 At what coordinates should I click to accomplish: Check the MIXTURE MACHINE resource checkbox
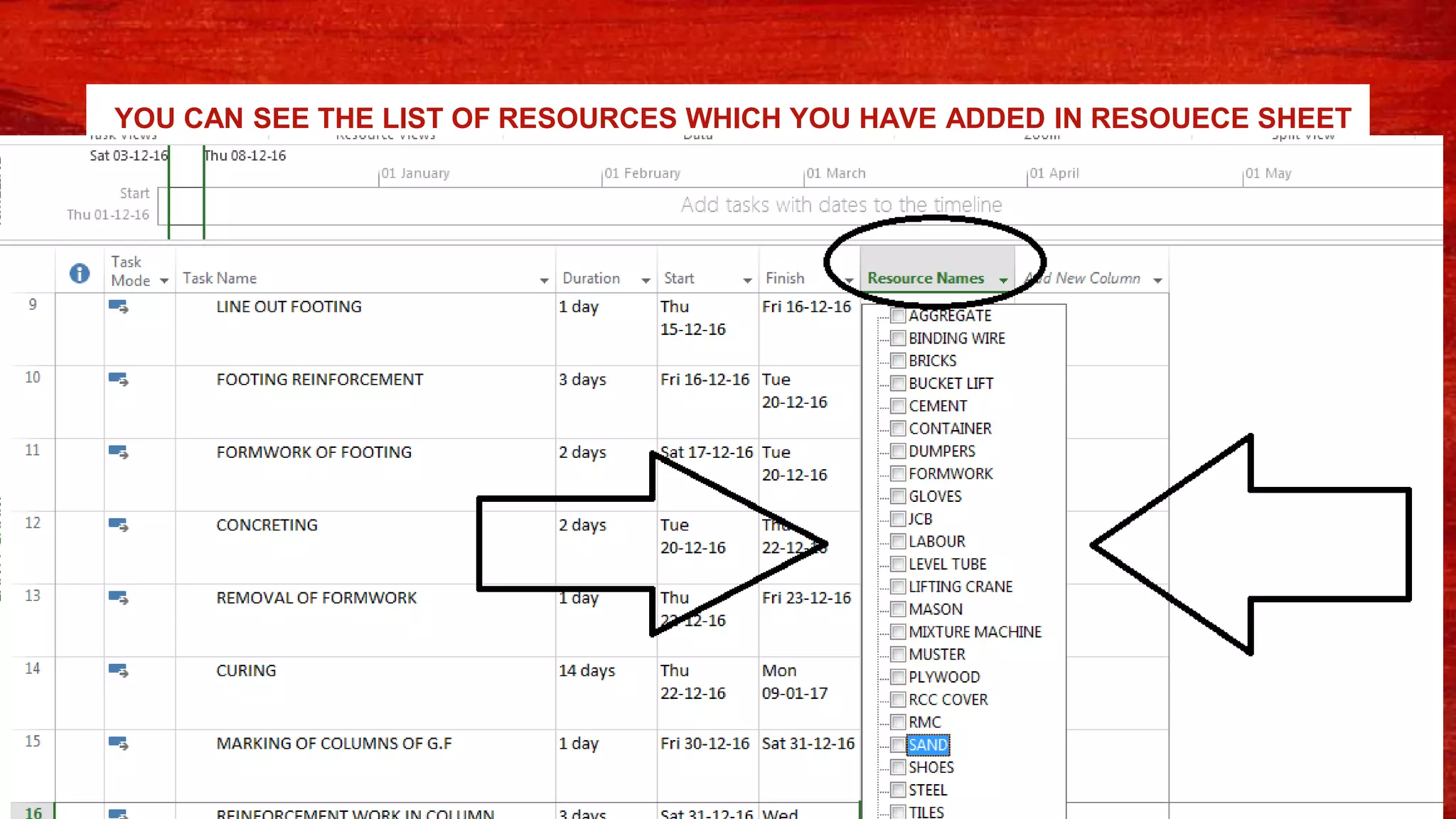[898, 632]
